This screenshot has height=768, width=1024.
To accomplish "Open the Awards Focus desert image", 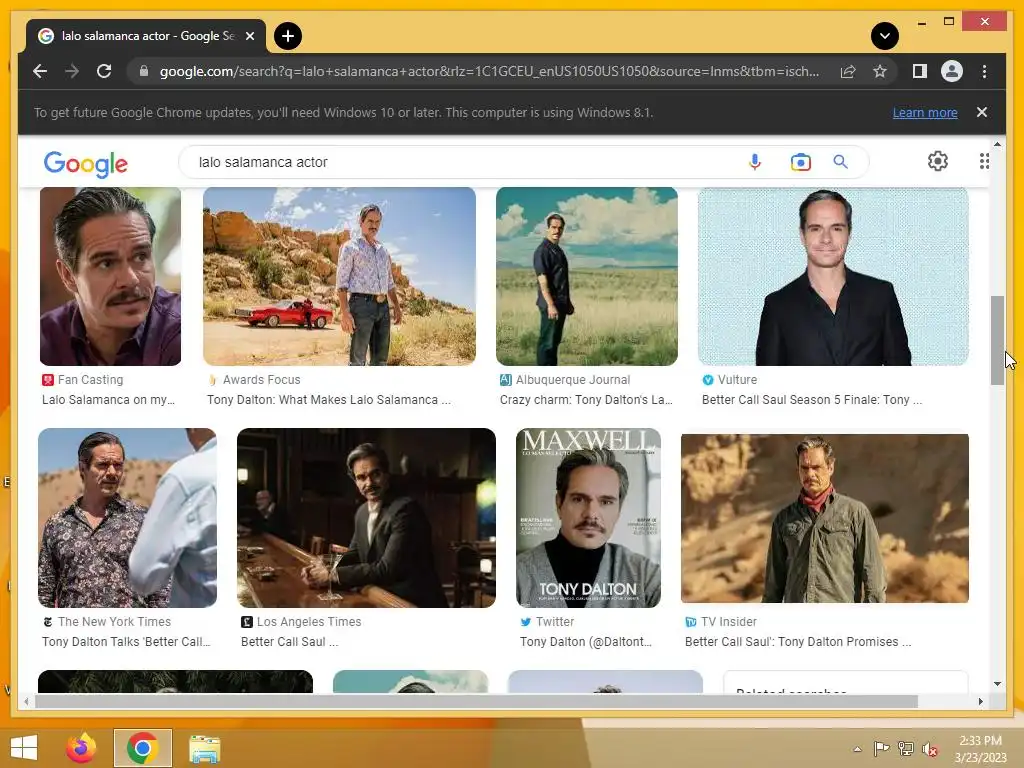I will [339, 276].
